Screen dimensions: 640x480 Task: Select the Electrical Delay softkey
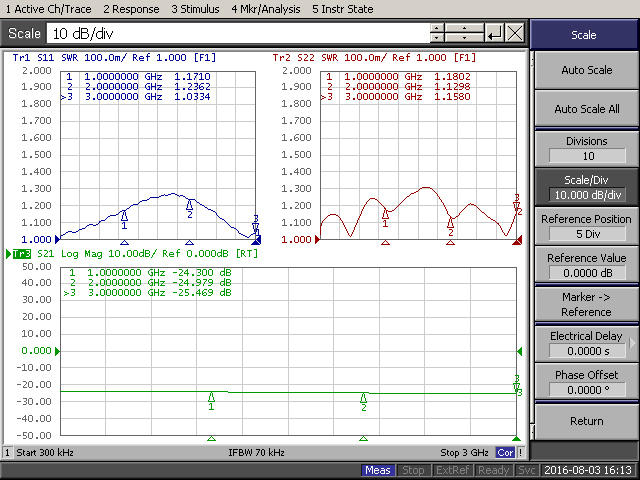(587, 343)
